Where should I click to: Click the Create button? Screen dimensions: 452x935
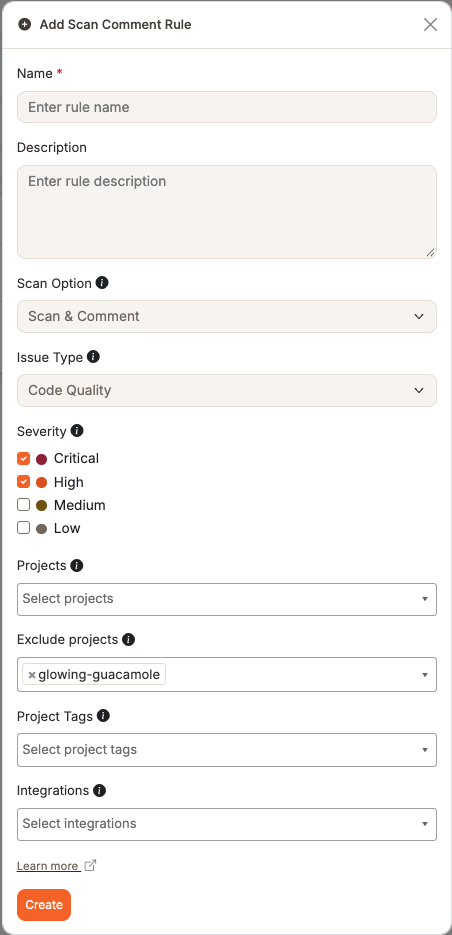pyautogui.click(x=44, y=905)
